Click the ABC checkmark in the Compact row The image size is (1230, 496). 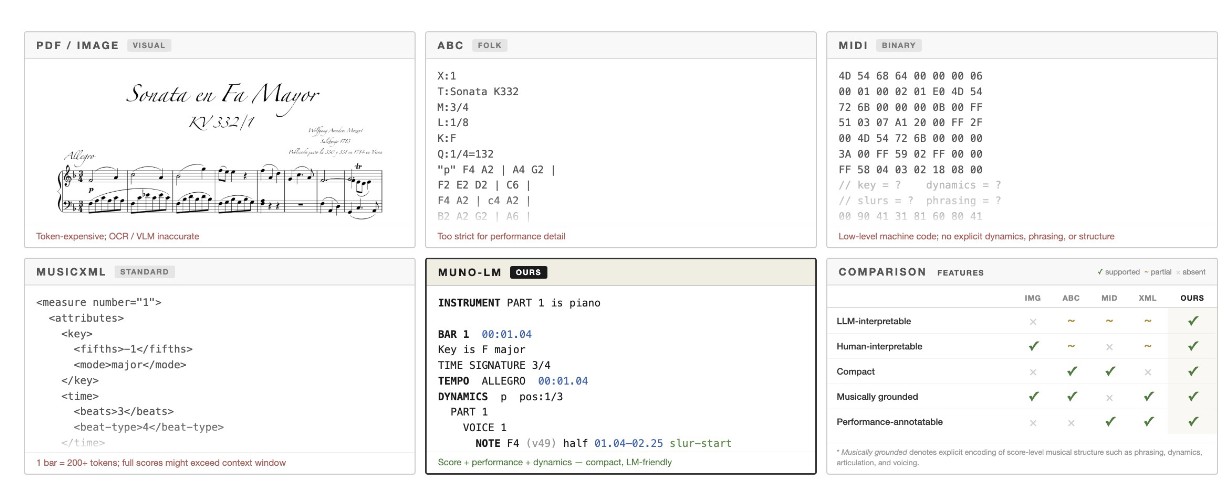(x=1071, y=371)
